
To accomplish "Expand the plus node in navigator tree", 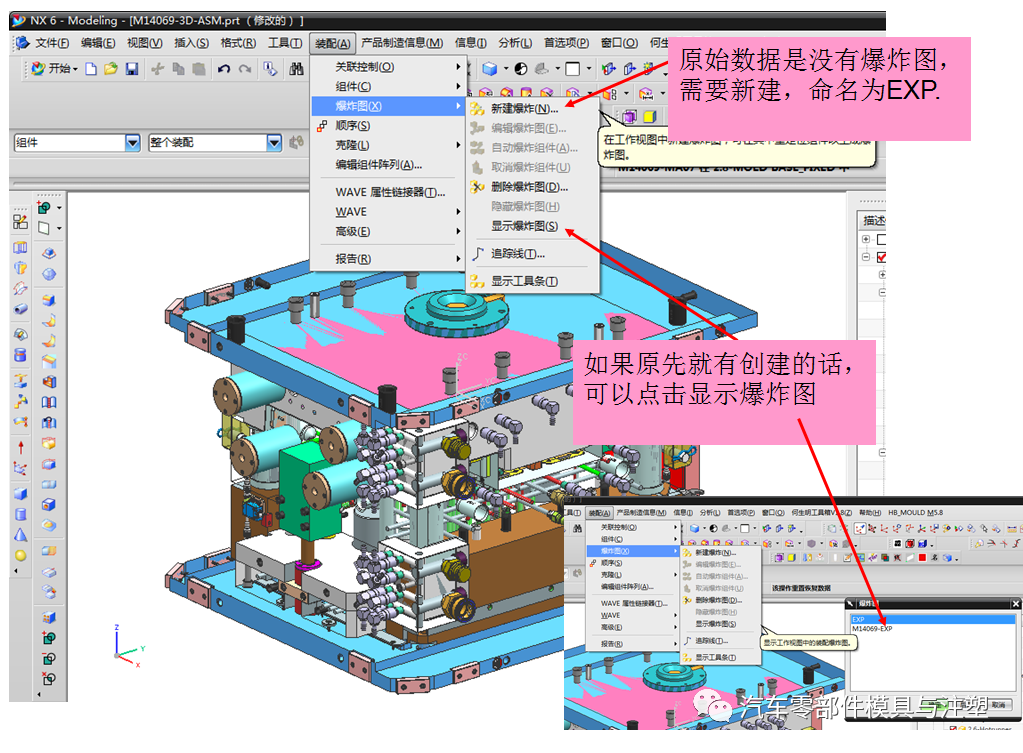I will tap(866, 239).
